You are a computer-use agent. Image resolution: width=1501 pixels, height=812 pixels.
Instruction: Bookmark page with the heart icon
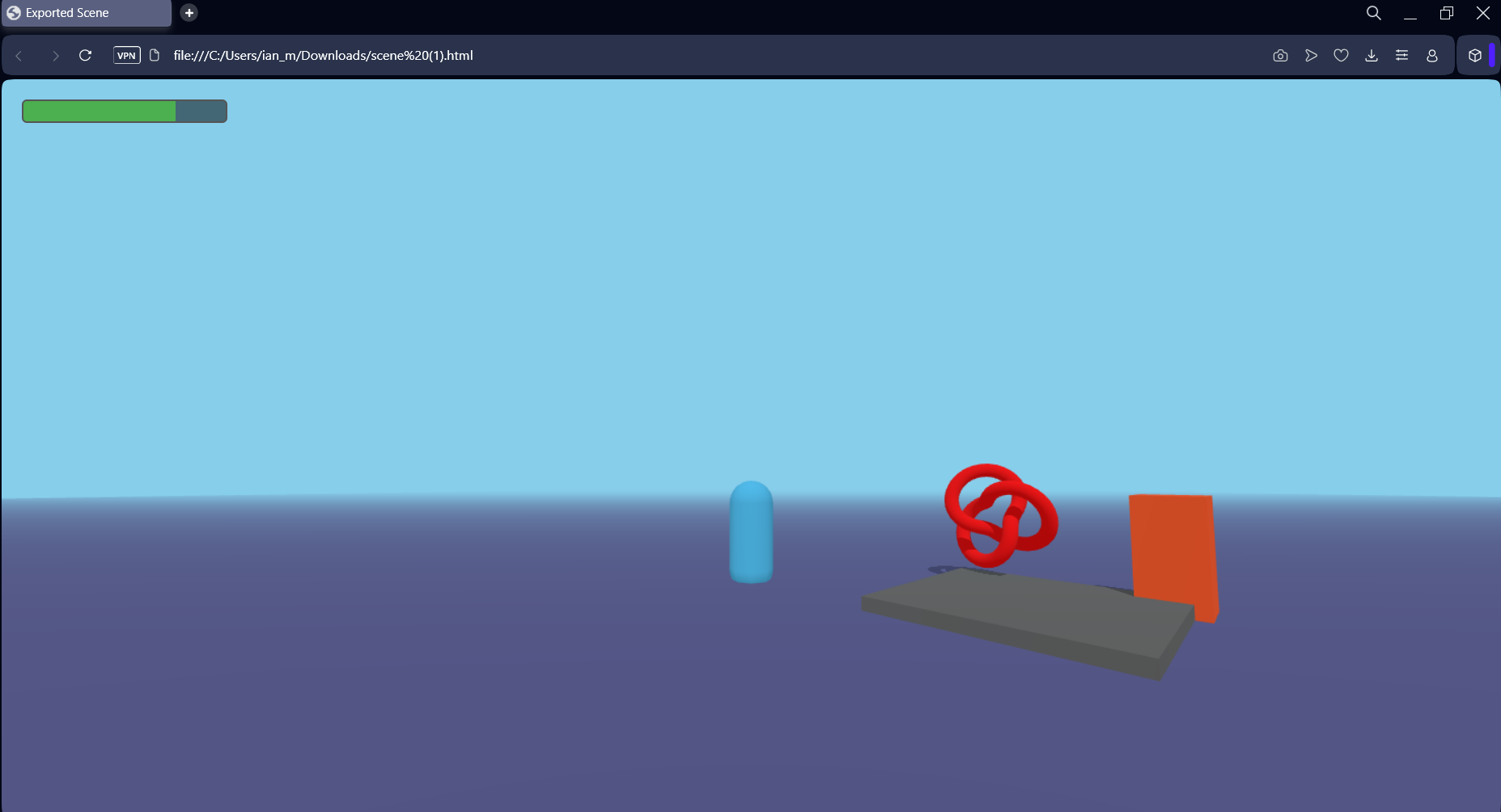pyautogui.click(x=1341, y=55)
